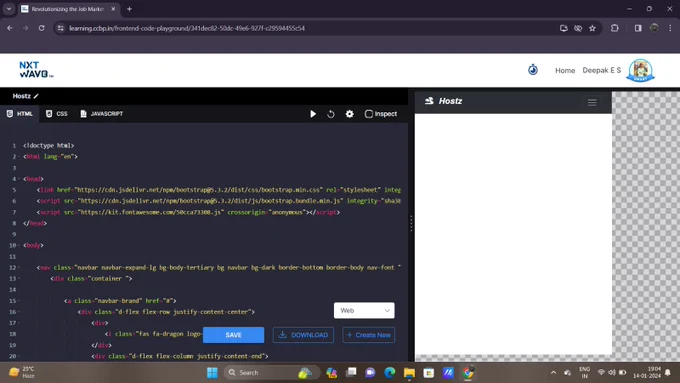Open the Web device dropdown
Image resolution: width=680 pixels, height=383 pixels.
pos(364,311)
